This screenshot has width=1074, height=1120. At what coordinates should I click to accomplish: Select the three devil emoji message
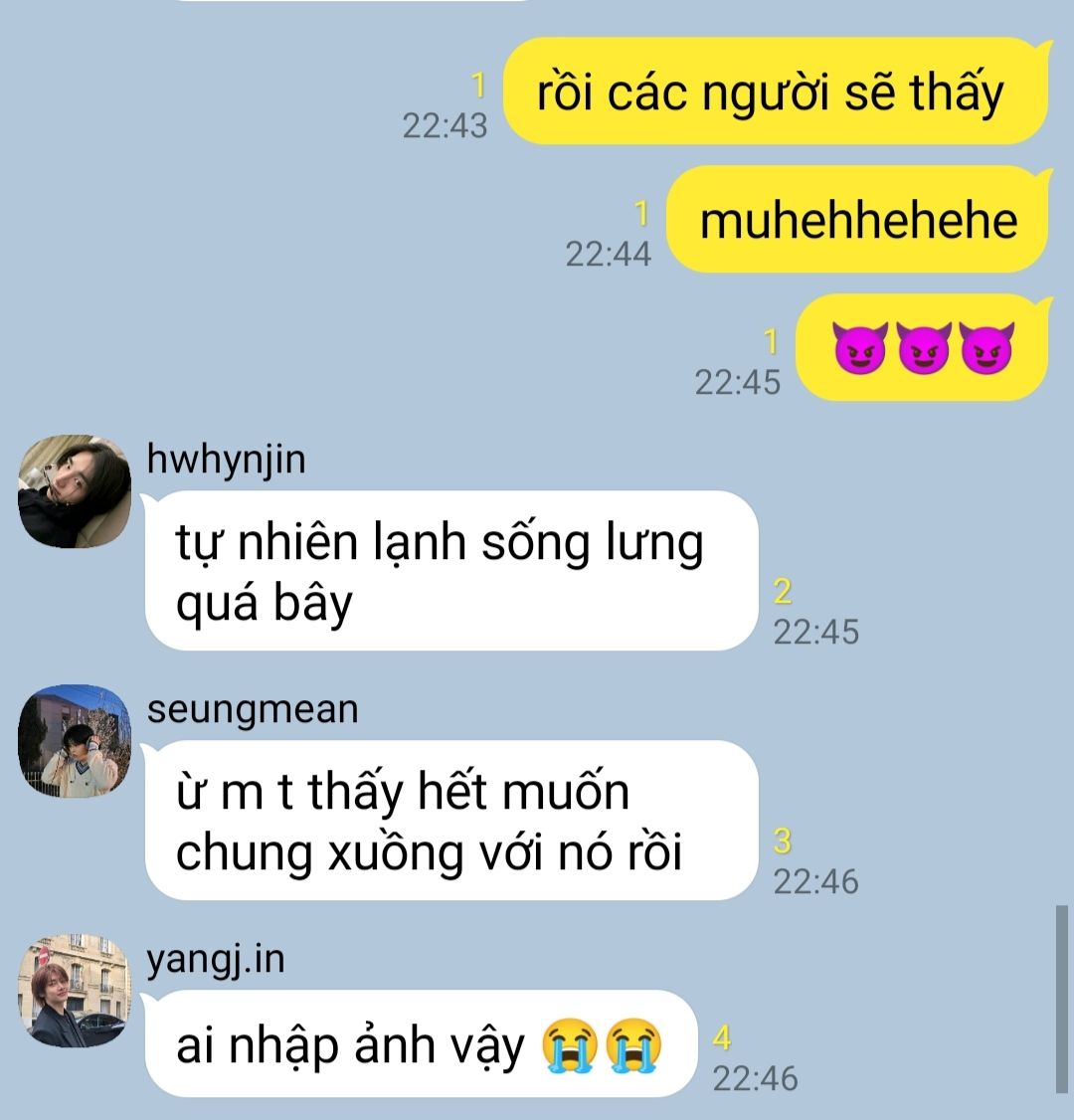[923, 347]
